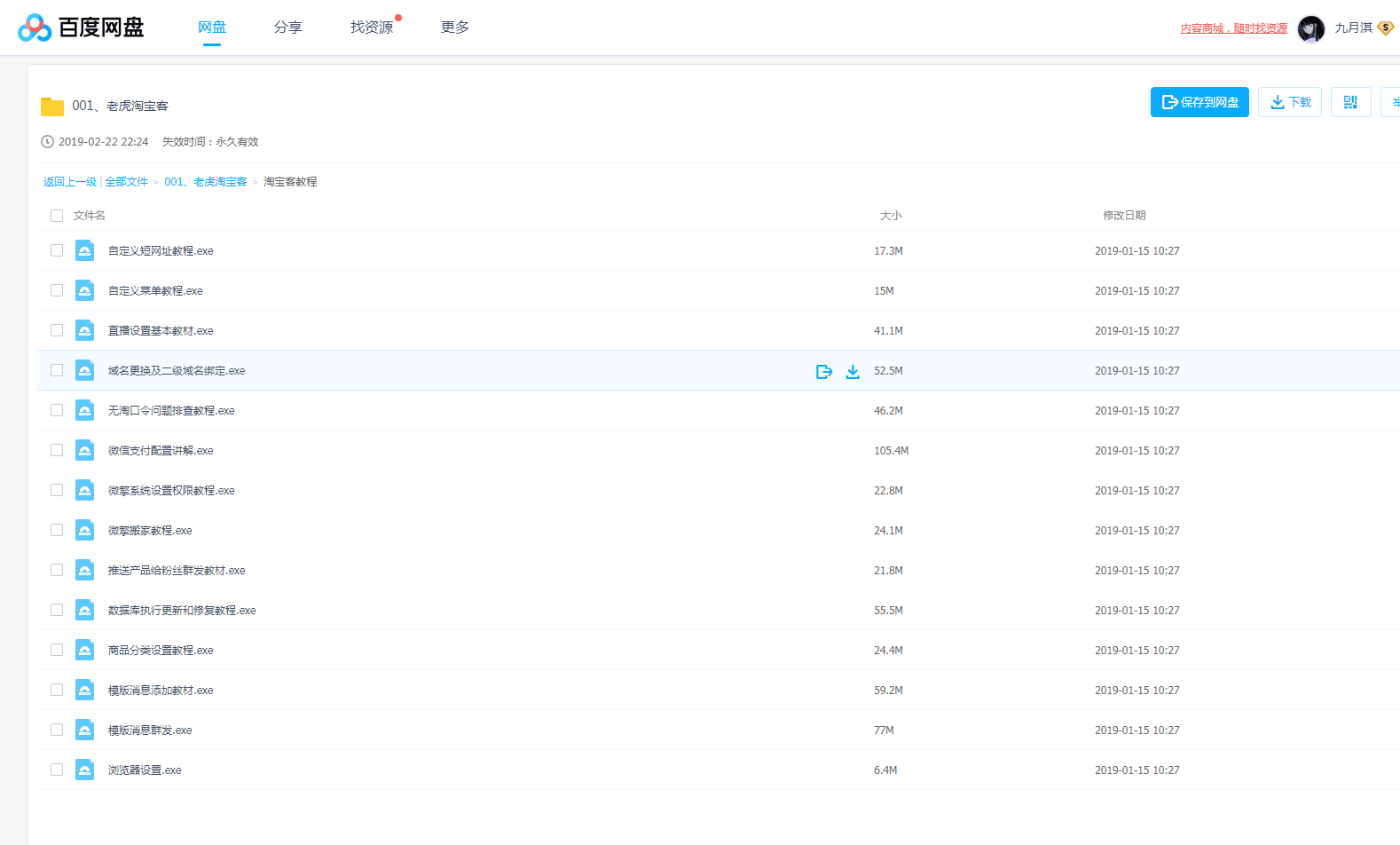Click the 下载 button

click(1290, 102)
